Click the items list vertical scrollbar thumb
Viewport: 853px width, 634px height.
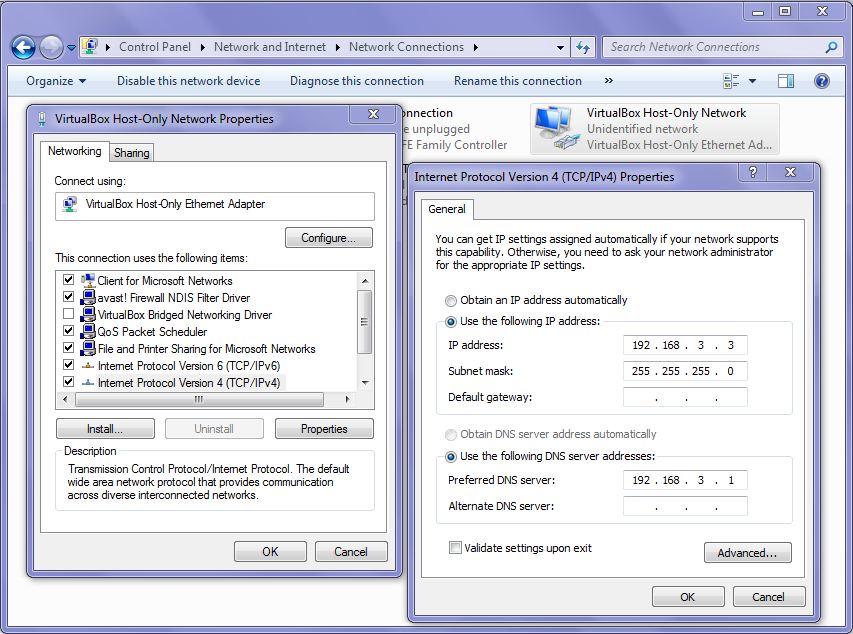(364, 322)
